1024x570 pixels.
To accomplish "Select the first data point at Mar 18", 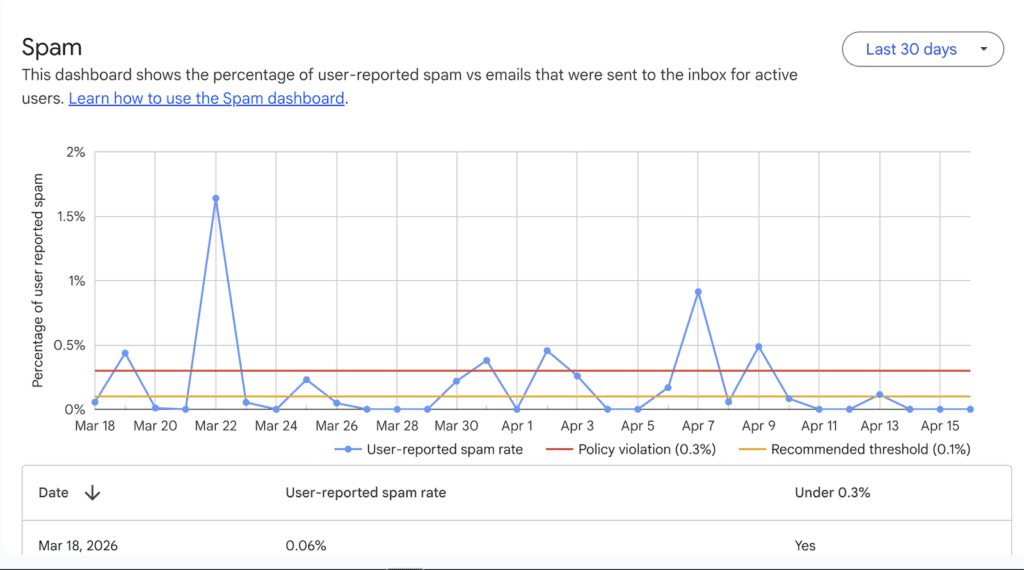I will [95, 402].
